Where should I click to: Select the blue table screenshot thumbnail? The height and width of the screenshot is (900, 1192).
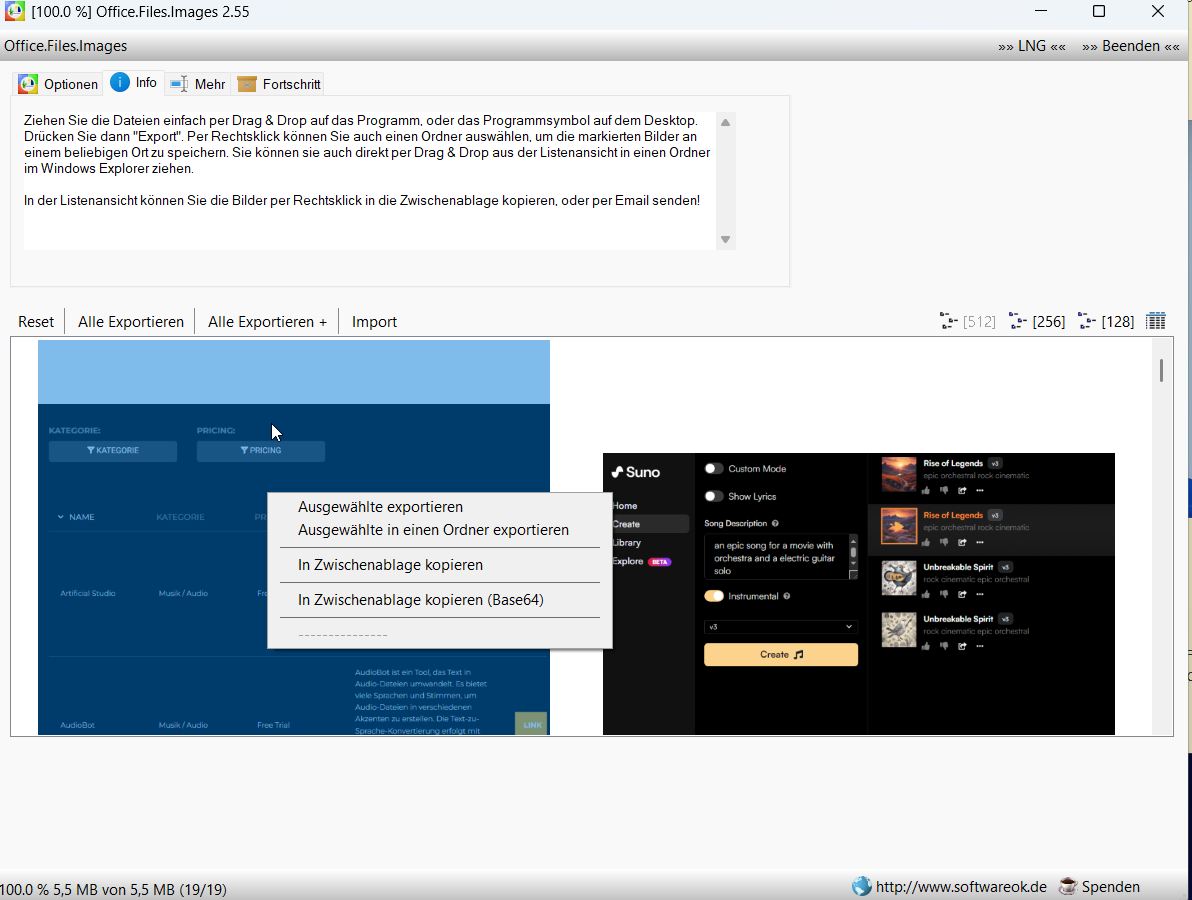point(293,537)
